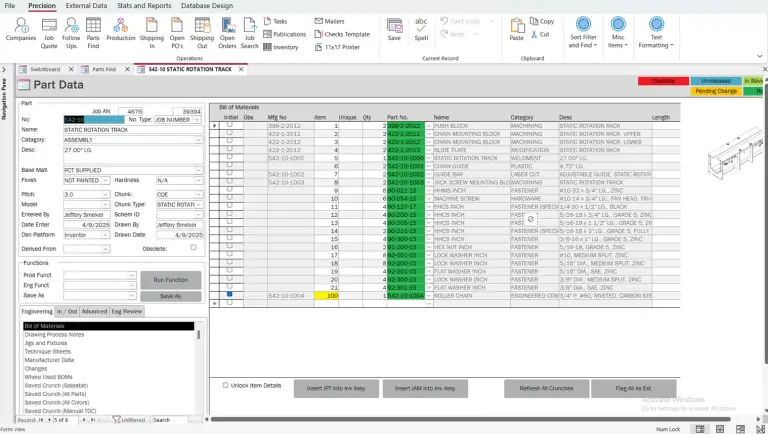This screenshot has height=434, width=768.
Task: Enable Unlock Item Details checkbox
Action: tap(225, 386)
